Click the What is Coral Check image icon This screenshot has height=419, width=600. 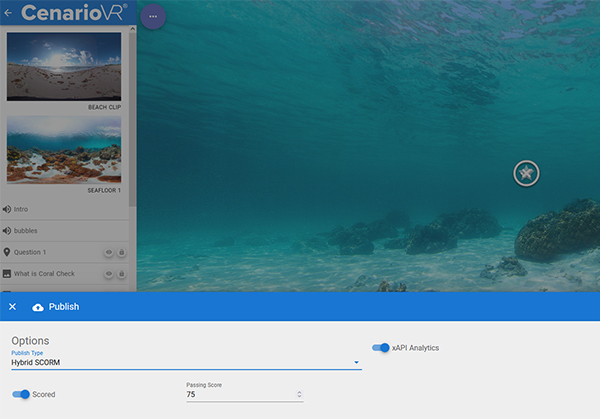coord(7,273)
